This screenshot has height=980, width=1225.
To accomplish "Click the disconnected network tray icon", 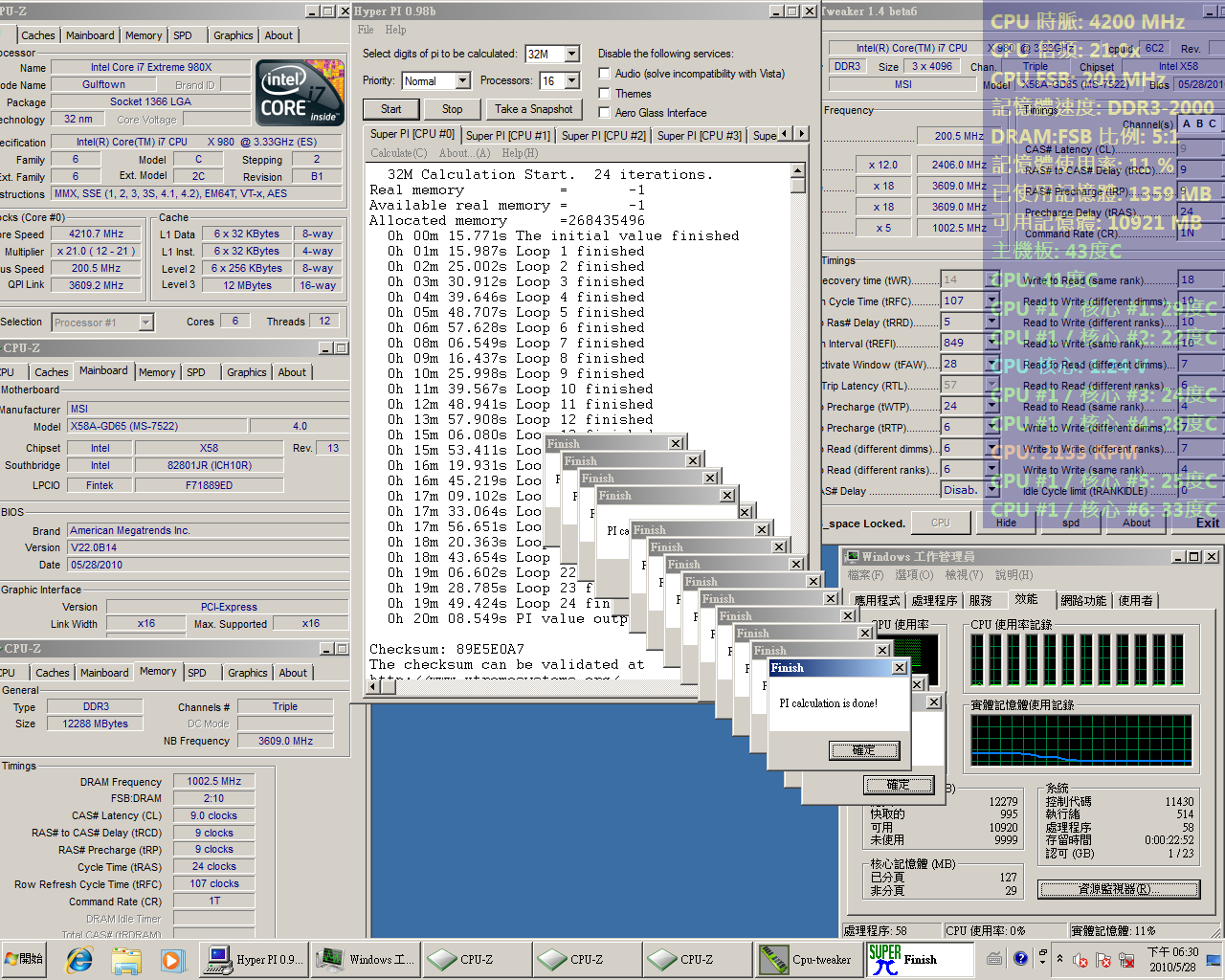I will click(x=1126, y=959).
